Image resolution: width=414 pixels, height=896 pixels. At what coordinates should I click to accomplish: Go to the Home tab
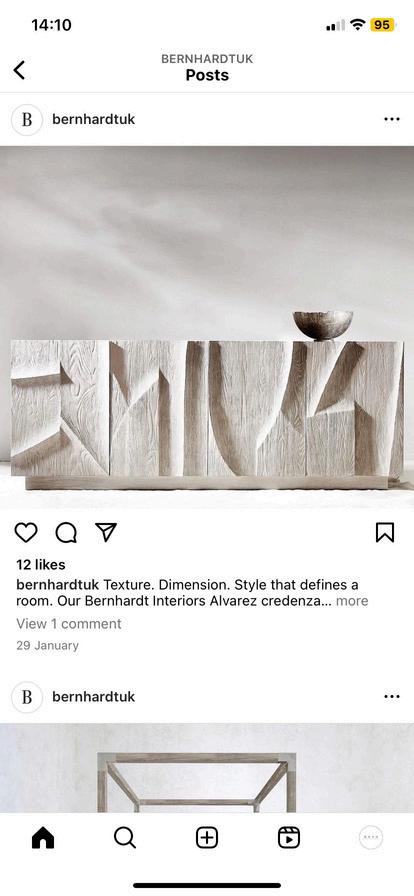[x=43, y=838]
